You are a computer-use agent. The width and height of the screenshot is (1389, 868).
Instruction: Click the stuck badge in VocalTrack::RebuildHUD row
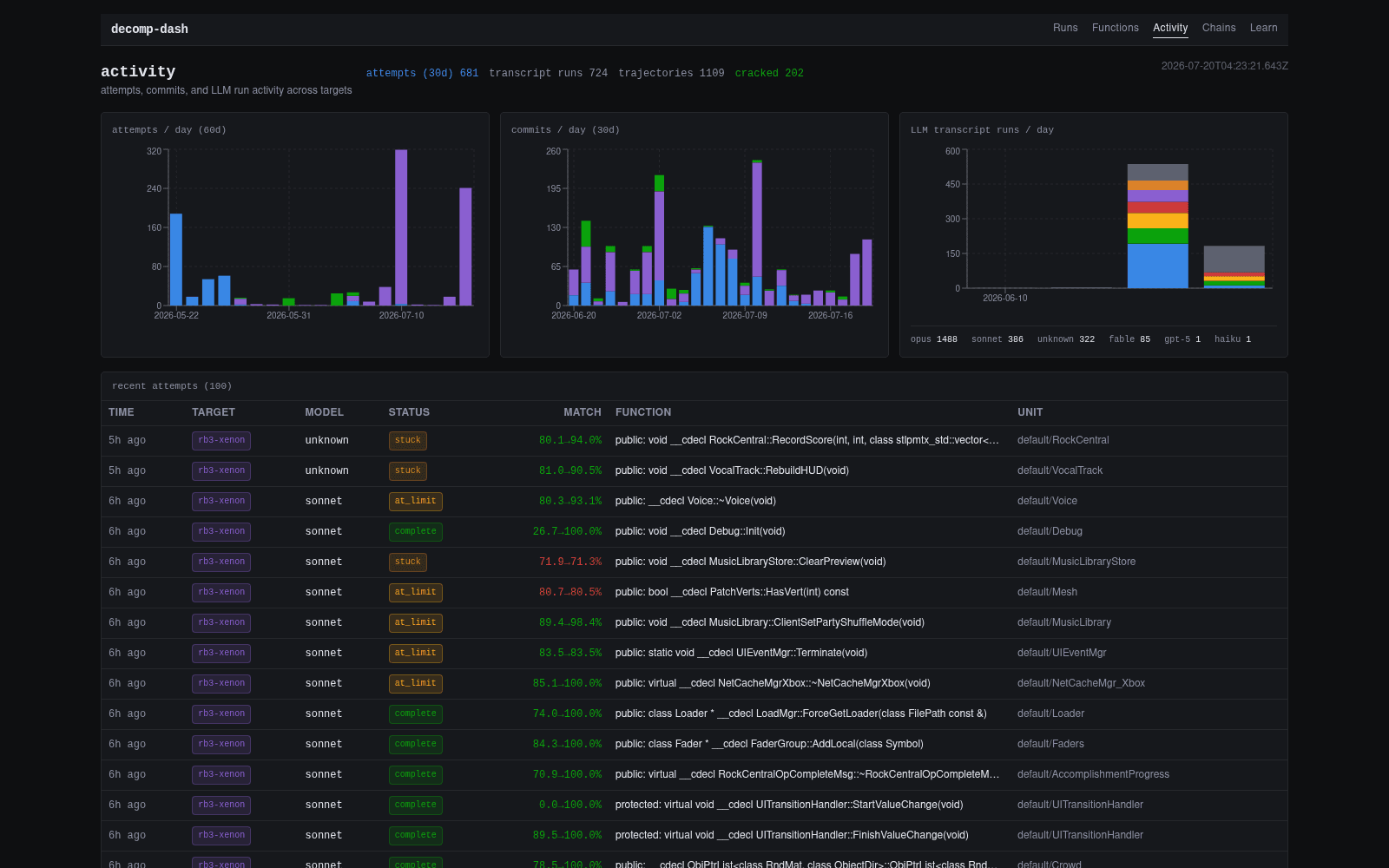pos(408,470)
